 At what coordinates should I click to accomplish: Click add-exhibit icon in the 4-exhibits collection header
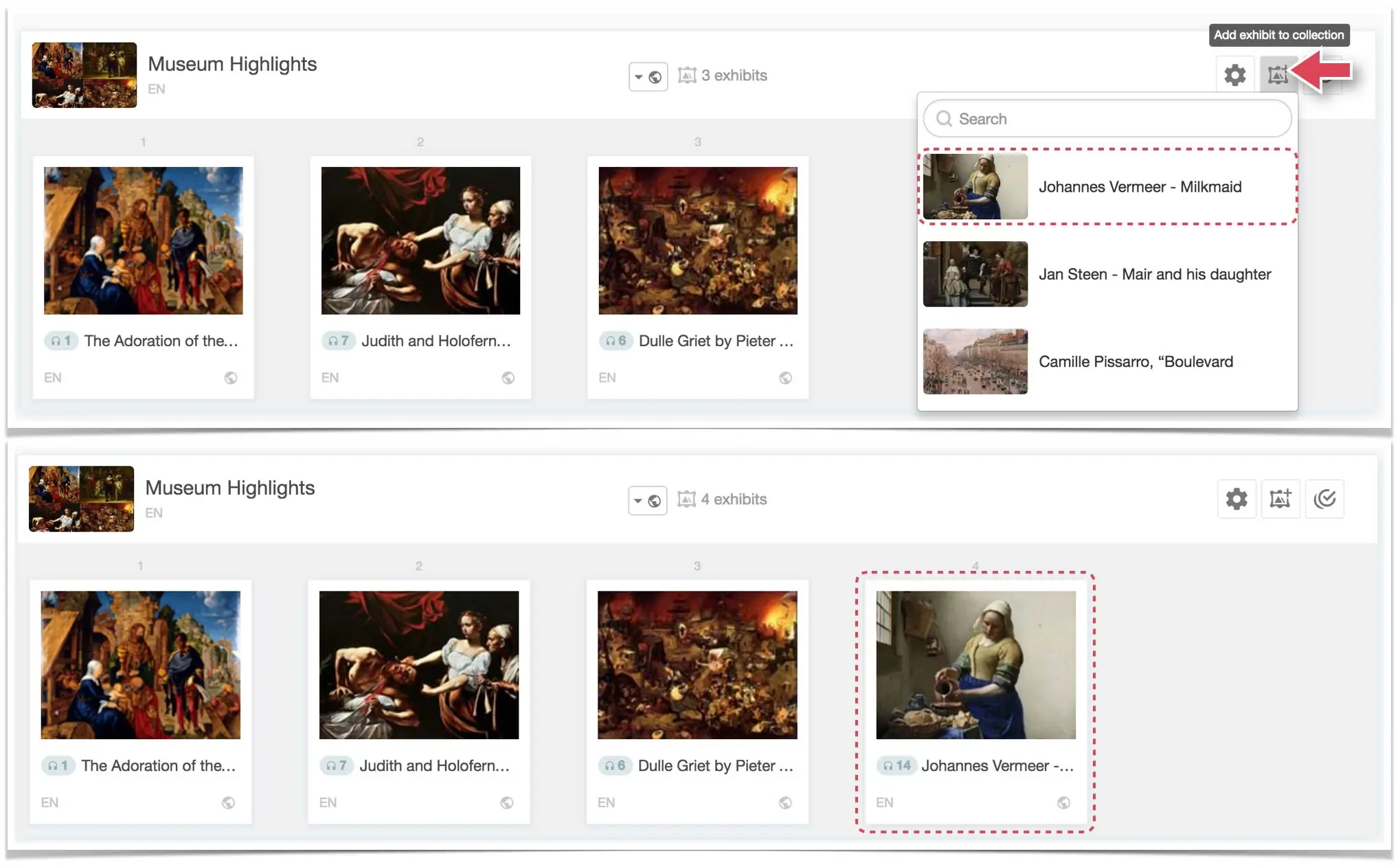click(1280, 499)
